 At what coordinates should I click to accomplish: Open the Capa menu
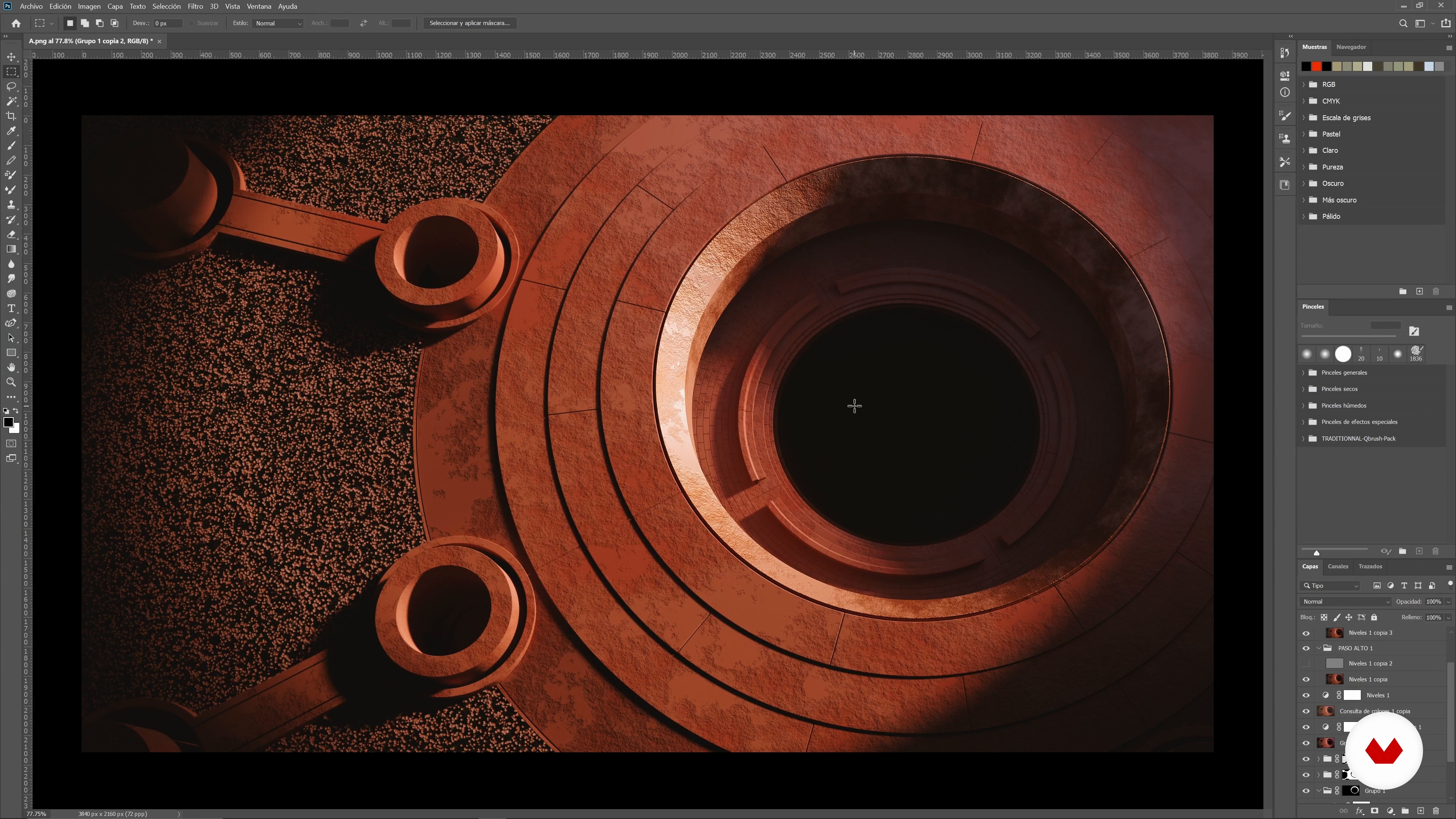(115, 6)
